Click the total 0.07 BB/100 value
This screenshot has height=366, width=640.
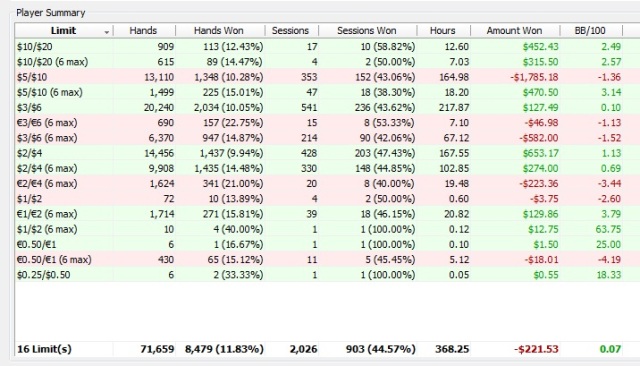tap(610, 349)
